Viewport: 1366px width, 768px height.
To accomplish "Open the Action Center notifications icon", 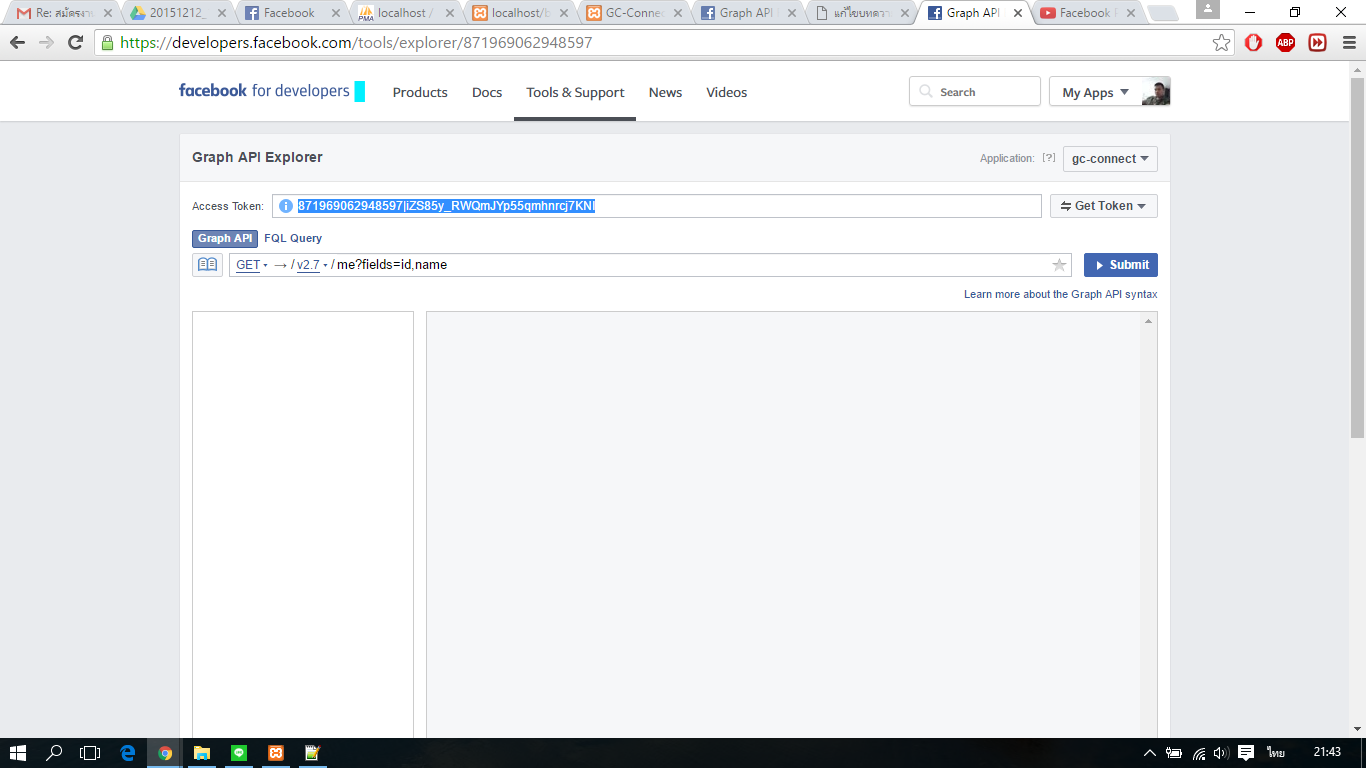I will click(x=1246, y=753).
